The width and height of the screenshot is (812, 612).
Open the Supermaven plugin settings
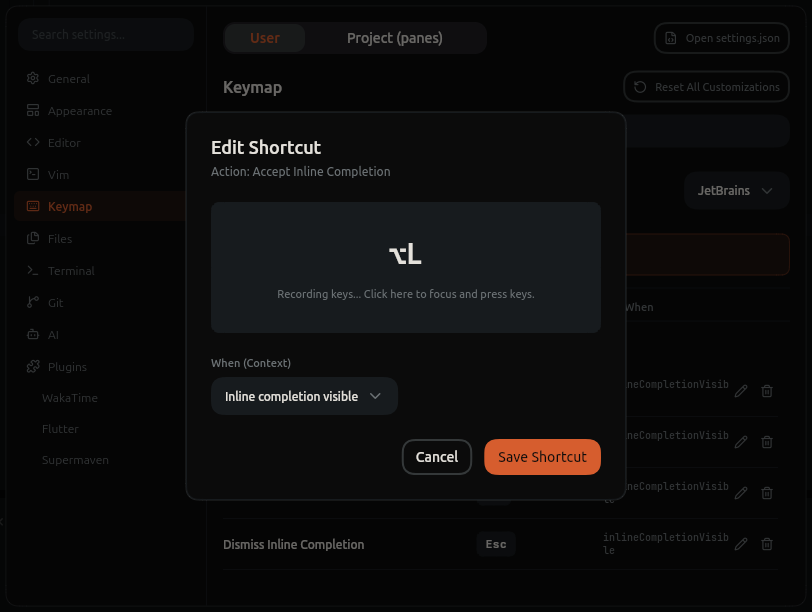click(75, 460)
